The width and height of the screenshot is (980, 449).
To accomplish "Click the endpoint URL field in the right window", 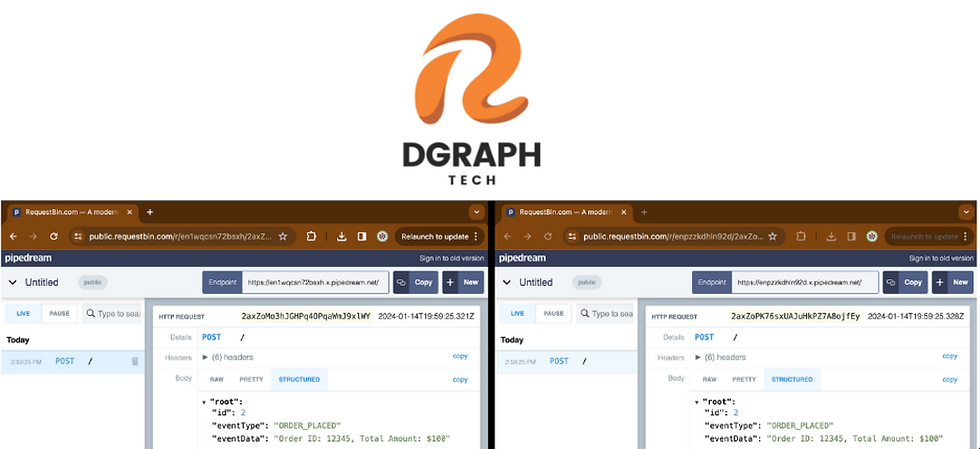I will (805, 282).
